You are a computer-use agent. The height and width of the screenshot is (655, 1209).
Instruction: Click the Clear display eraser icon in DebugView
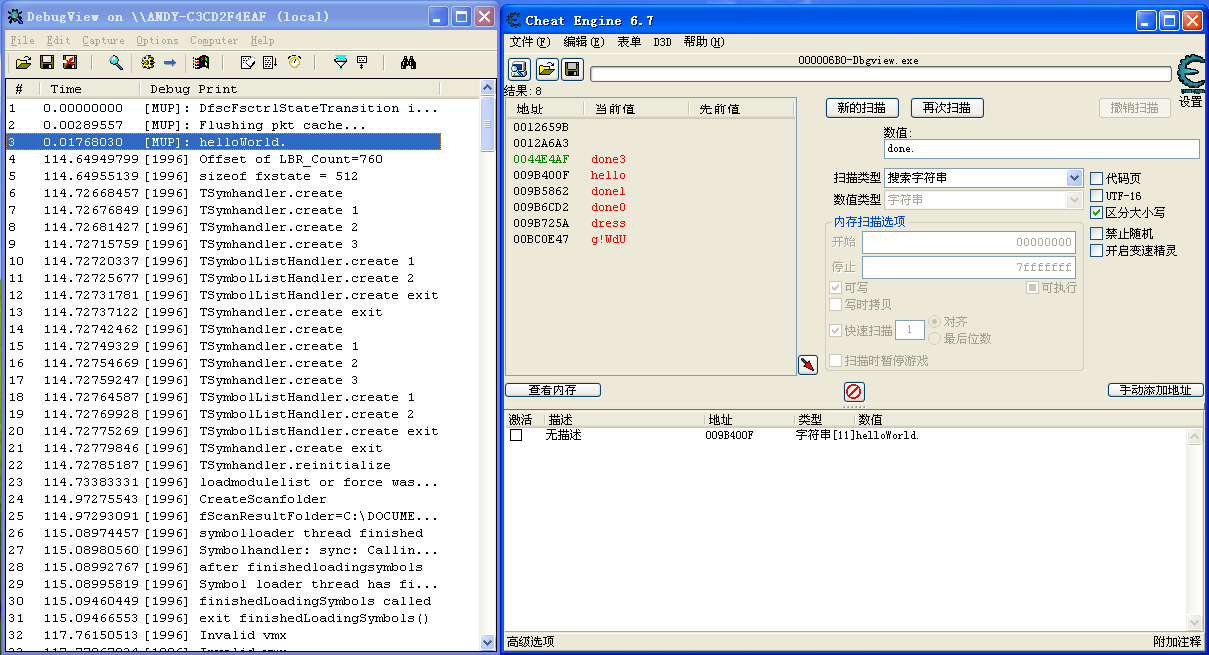(x=246, y=62)
